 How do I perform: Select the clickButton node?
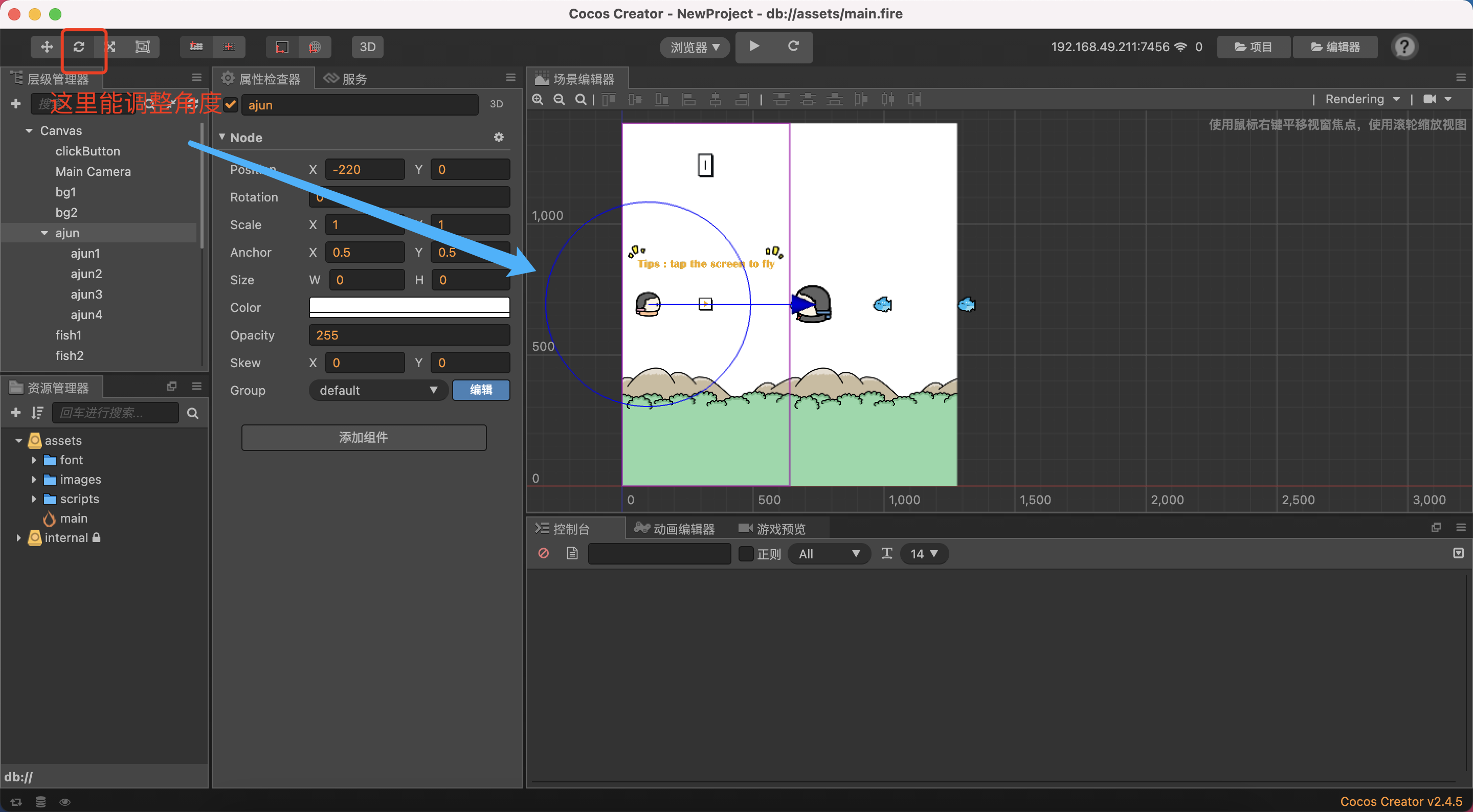(87, 151)
